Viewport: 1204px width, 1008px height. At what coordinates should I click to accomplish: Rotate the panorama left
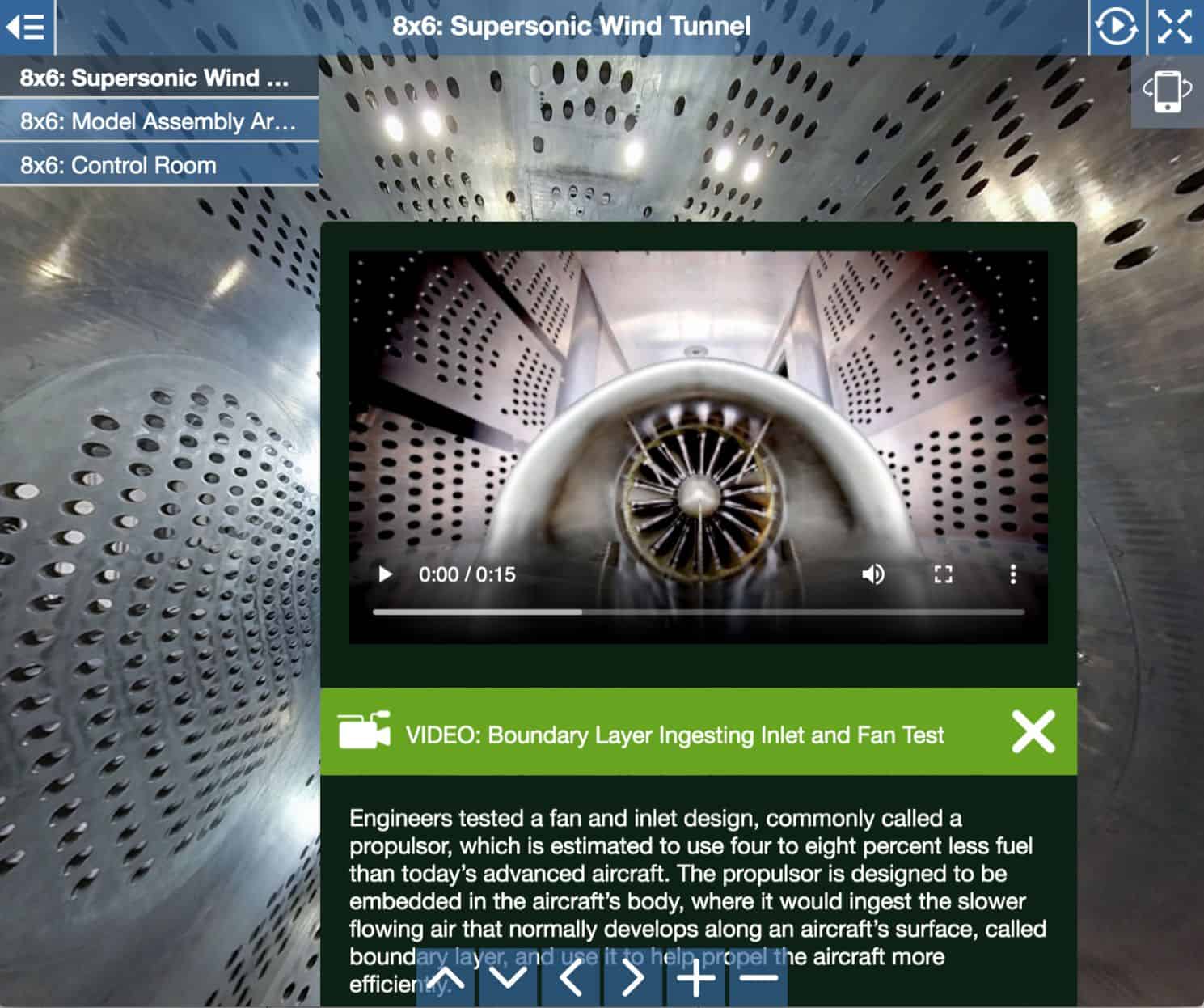(x=571, y=979)
